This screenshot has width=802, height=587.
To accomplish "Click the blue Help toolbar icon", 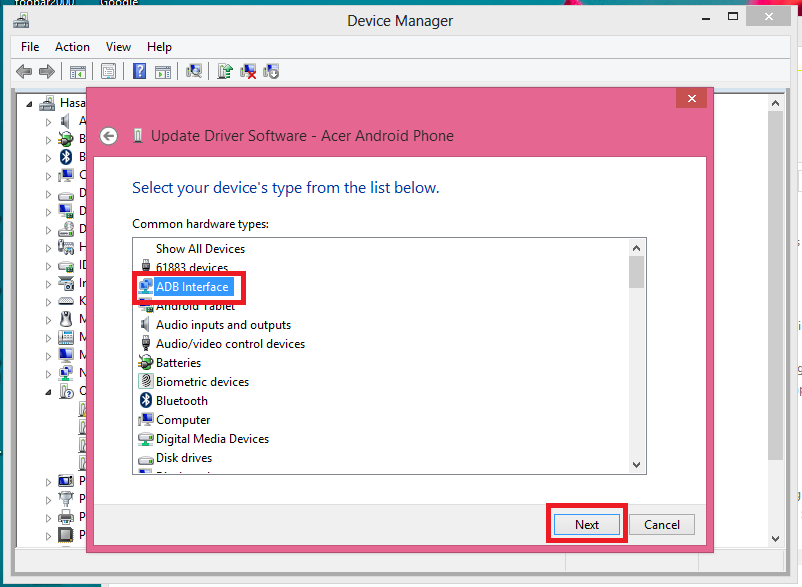I will click(x=139, y=71).
